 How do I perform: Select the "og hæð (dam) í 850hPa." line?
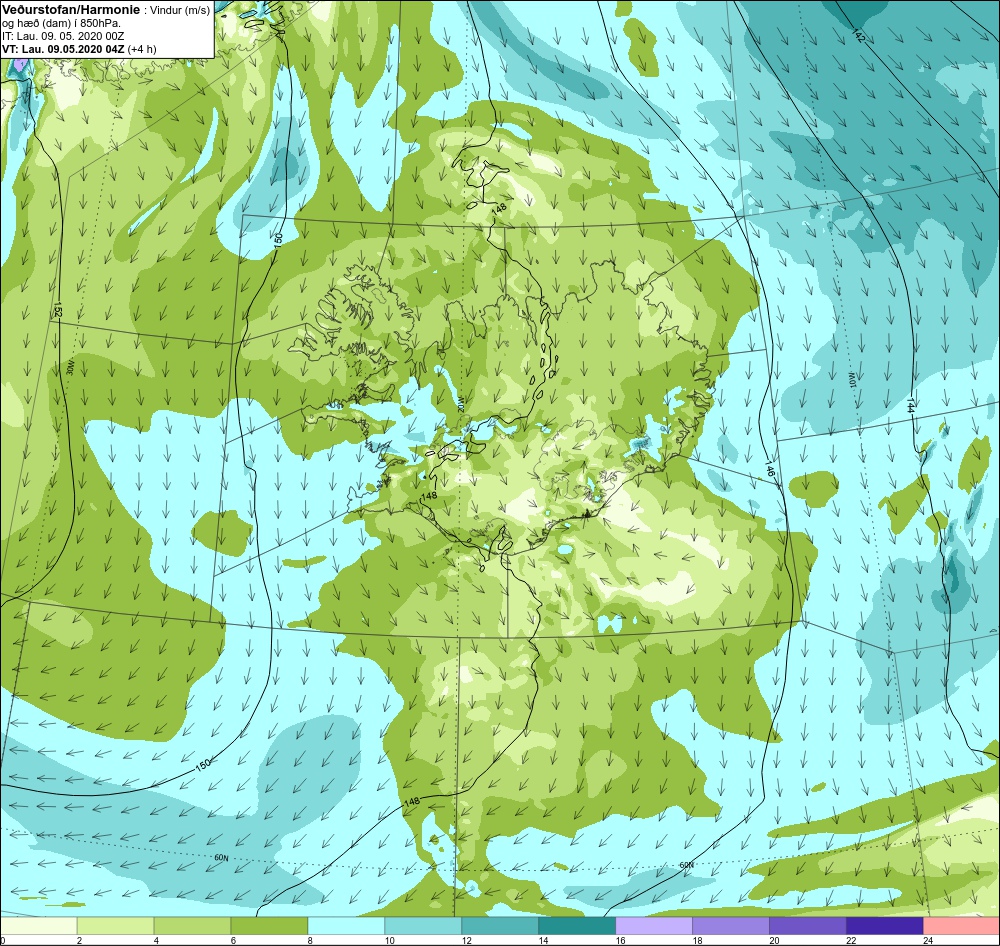point(61,24)
